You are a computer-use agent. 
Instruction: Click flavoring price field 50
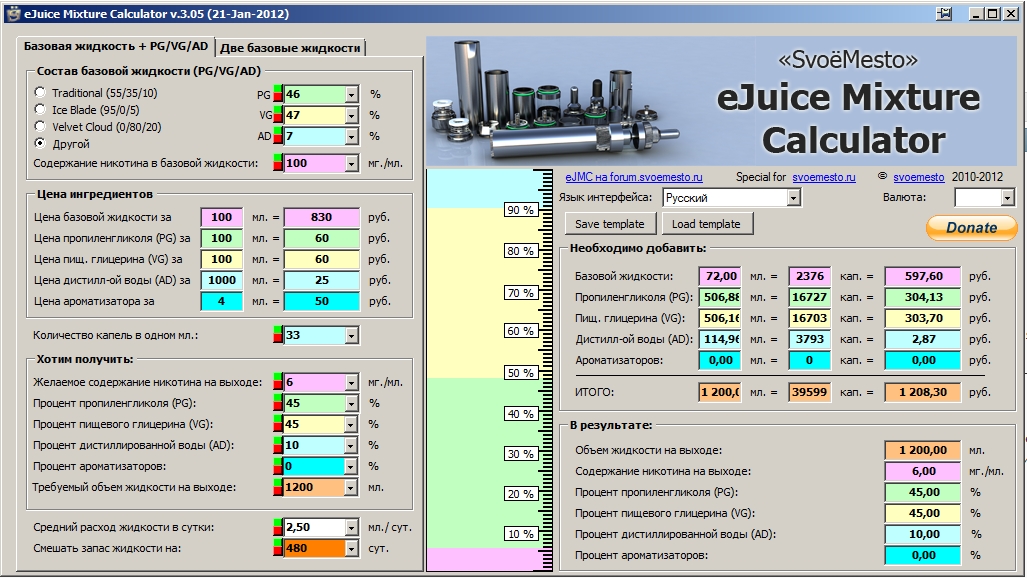point(322,301)
